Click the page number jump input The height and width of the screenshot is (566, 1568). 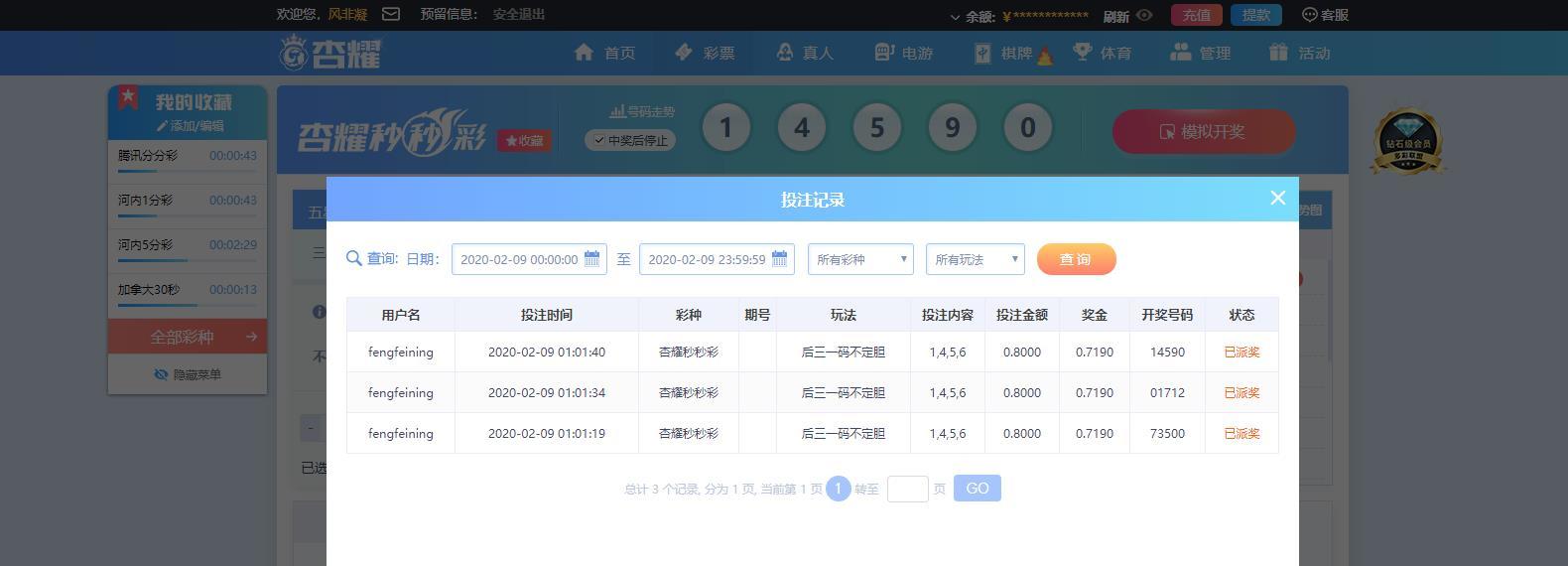[907, 489]
